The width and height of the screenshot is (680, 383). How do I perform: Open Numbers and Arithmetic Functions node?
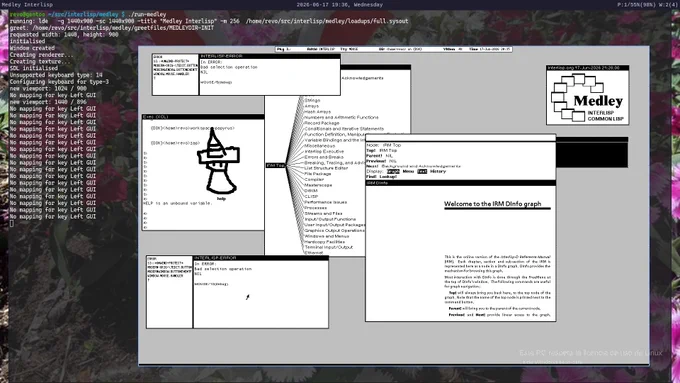341,117
